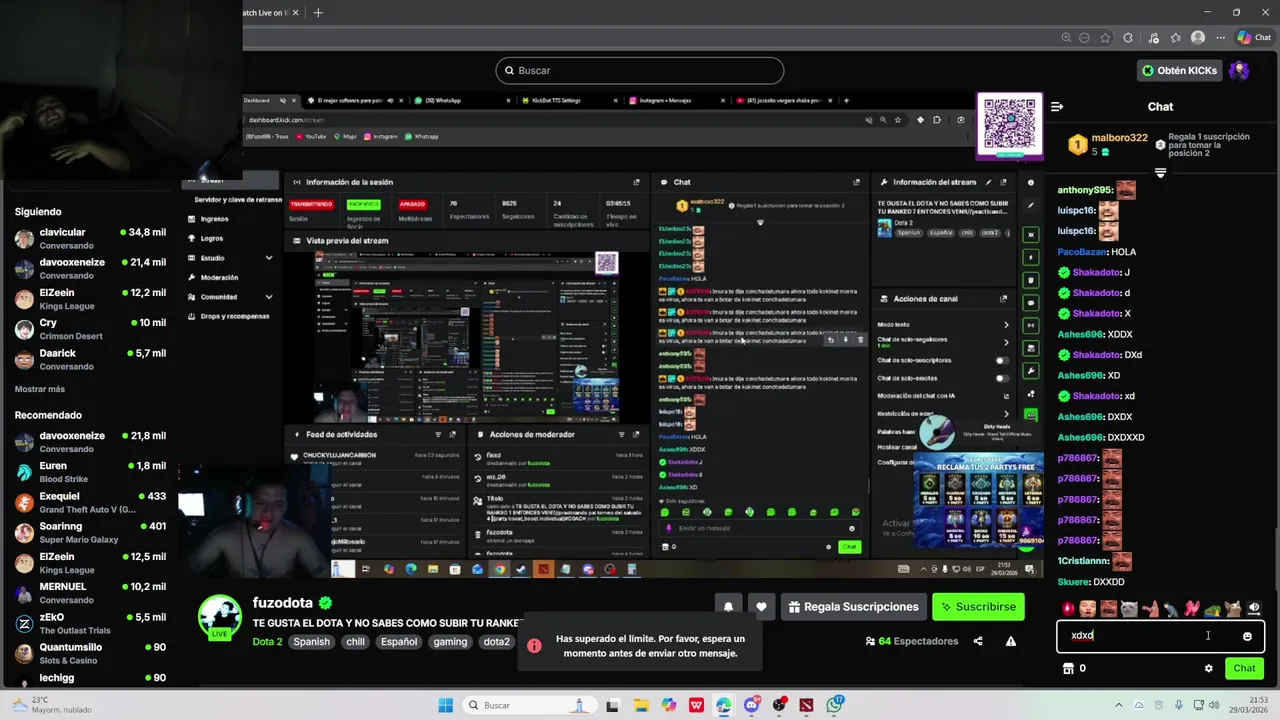Open the Dota 2 category link
Screen dimensions: 1280x720
267,642
